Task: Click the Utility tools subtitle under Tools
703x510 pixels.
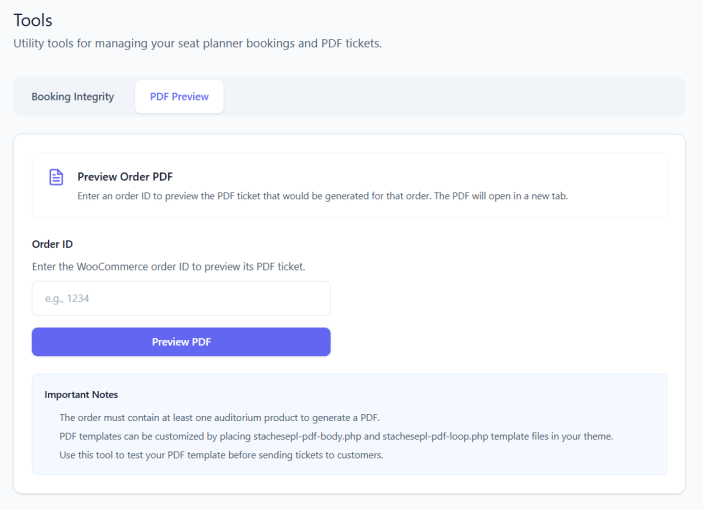Action: pyautogui.click(x=197, y=44)
